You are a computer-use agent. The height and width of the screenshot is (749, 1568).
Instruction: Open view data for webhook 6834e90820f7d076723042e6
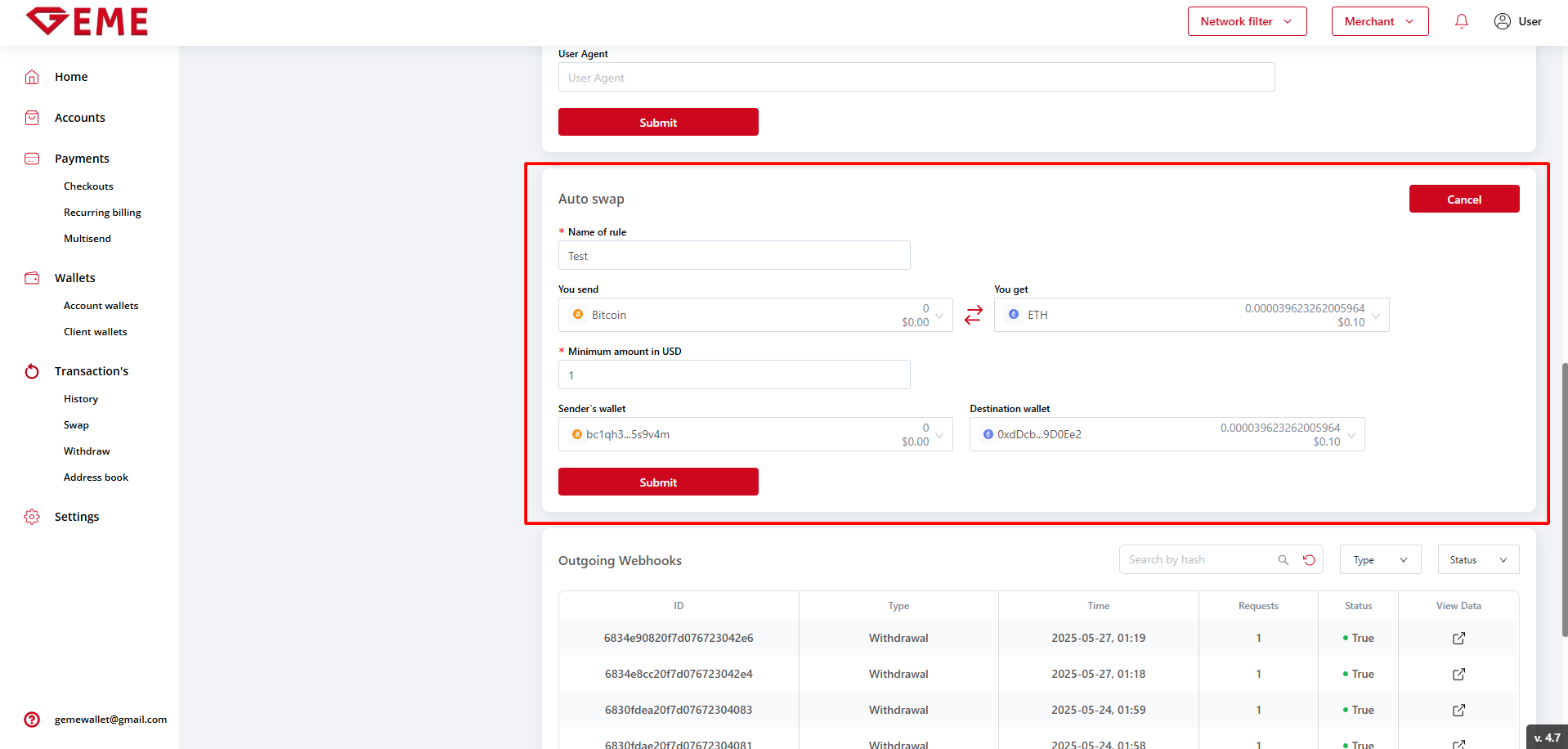point(1458,638)
